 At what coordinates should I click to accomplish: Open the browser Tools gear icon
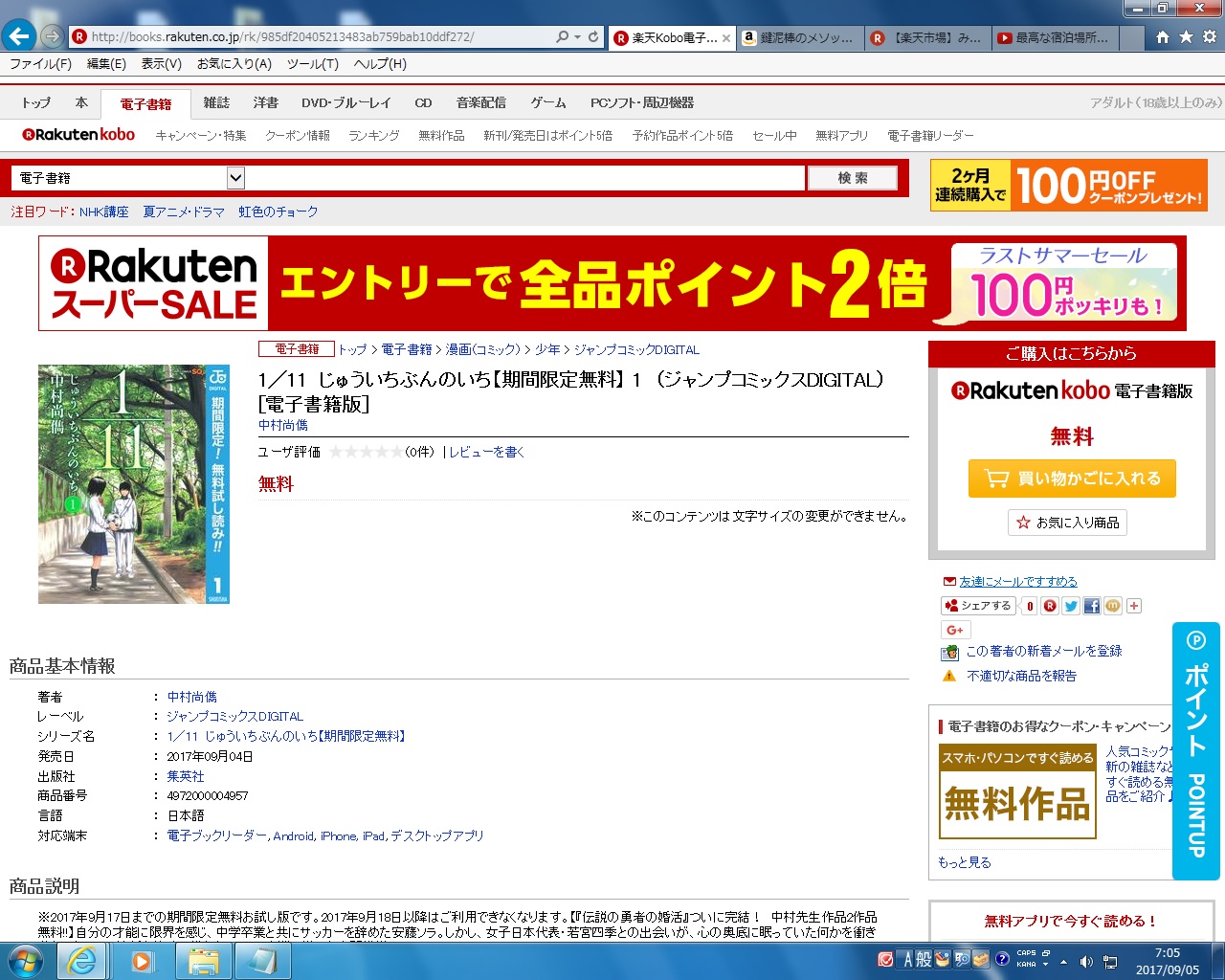tap(1210, 36)
